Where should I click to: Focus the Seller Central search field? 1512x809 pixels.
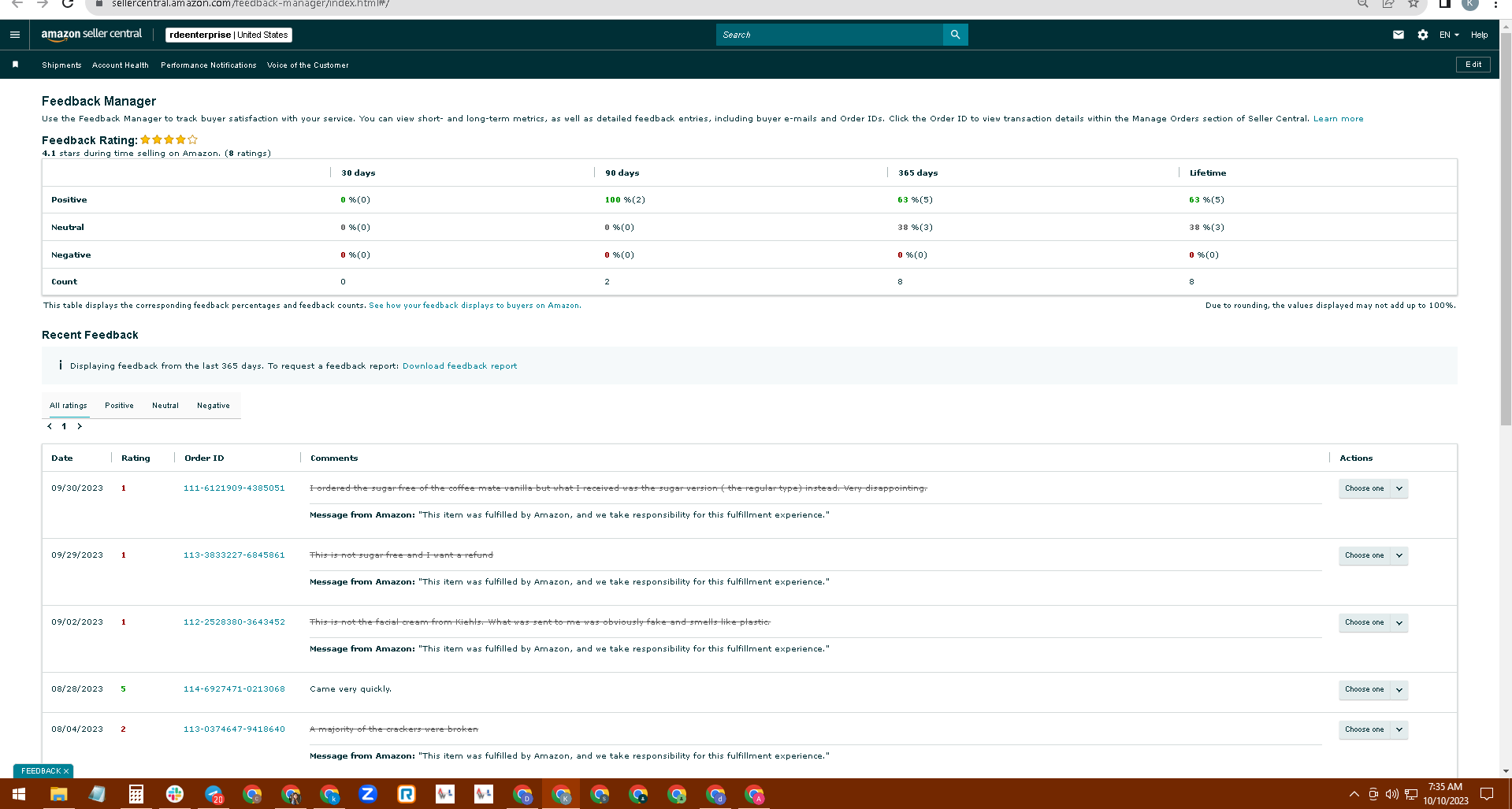pyautogui.click(x=830, y=35)
